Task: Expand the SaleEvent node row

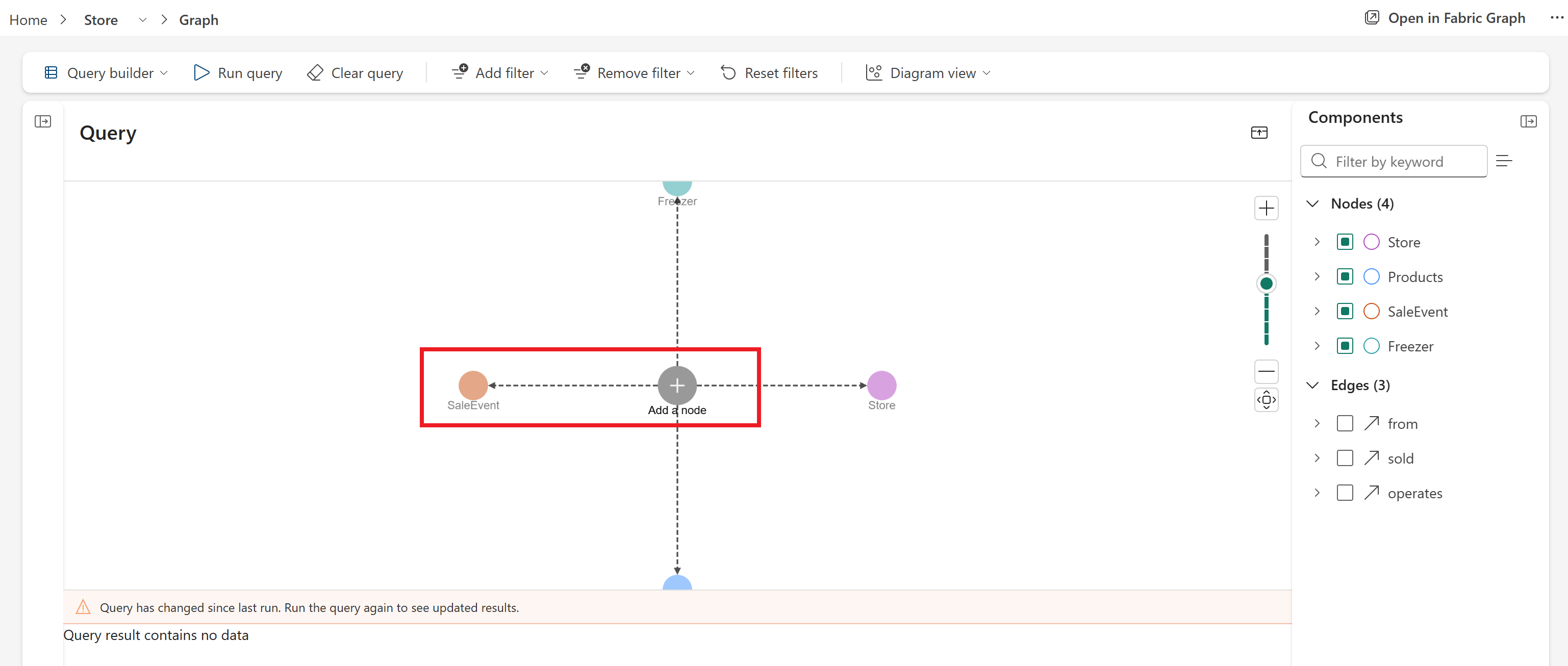Action: (x=1317, y=311)
